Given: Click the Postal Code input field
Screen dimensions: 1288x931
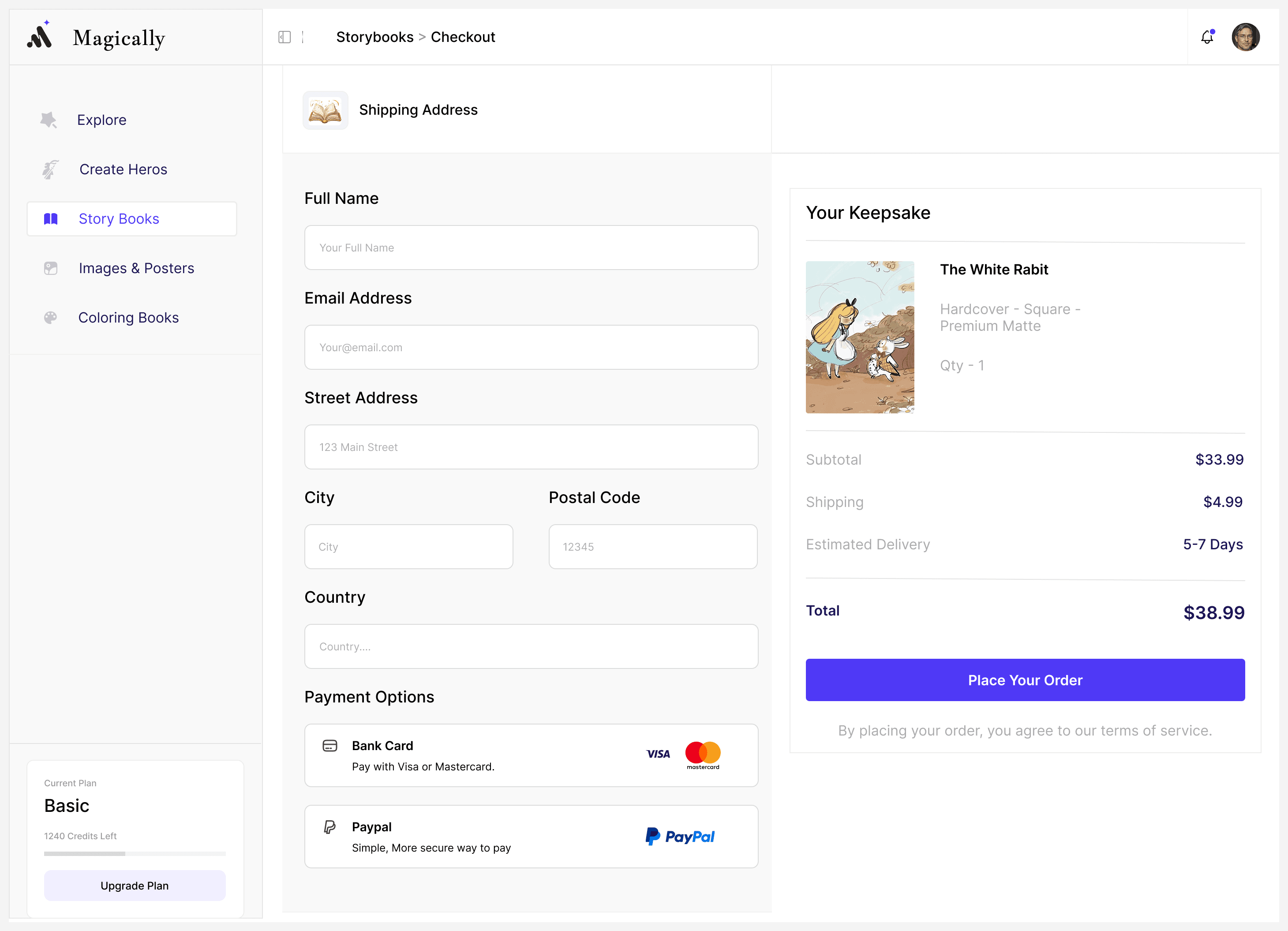Looking at the screenshot, I should coord(652,546).
